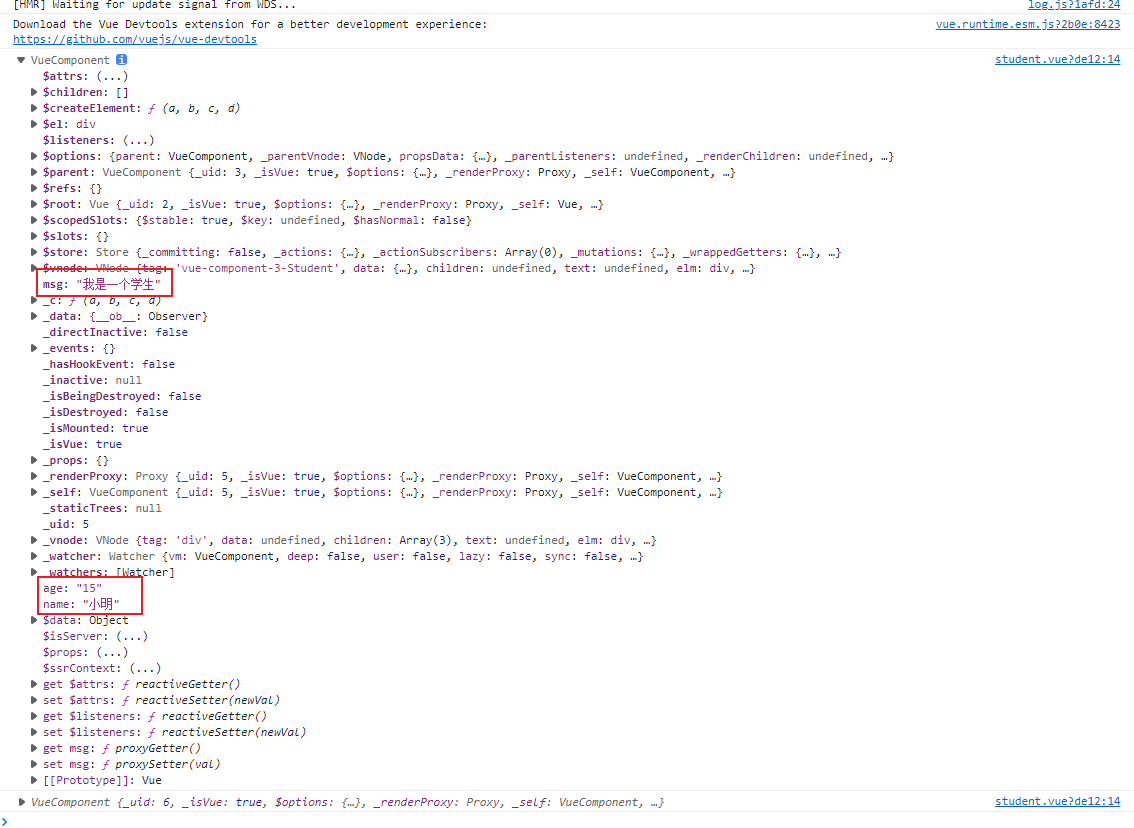This screenshot has width=1134, height=828.
Task: Expand the $parent VueComponent entry
Action: [36, 172]
